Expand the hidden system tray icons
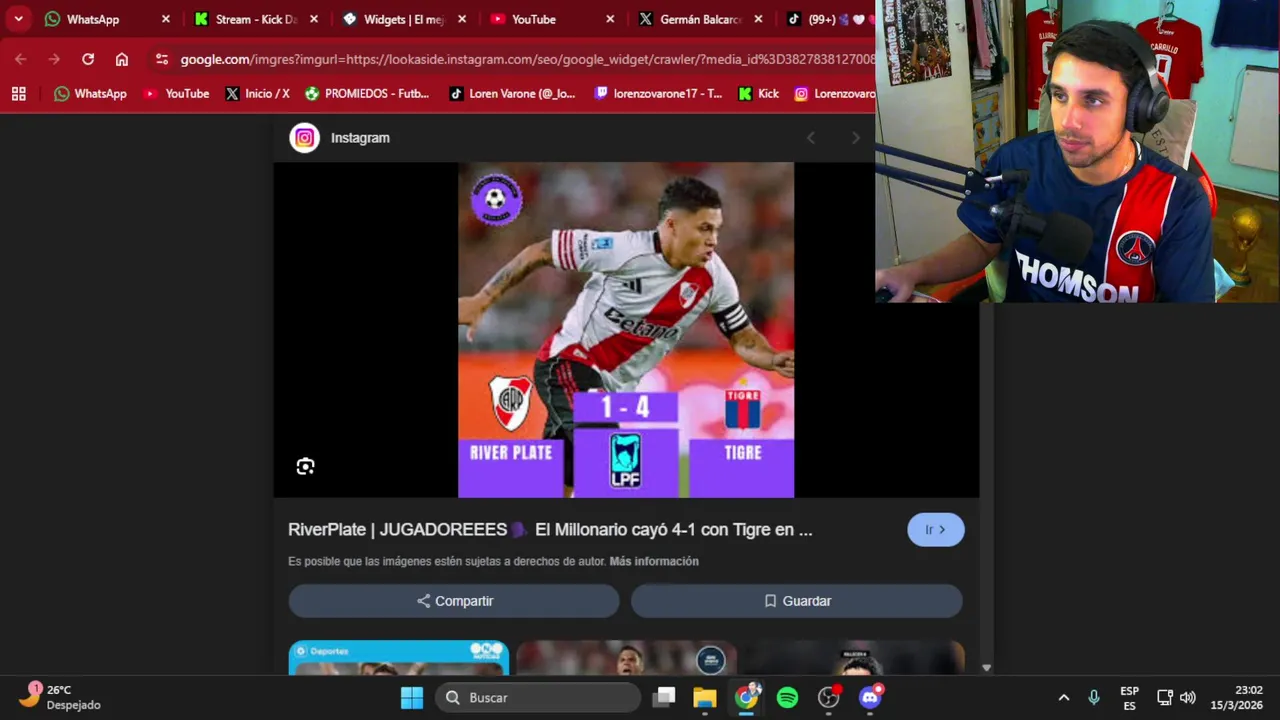Viewport: 1280px width, 720px height. pyautogui.click(x=1064, y=698)
